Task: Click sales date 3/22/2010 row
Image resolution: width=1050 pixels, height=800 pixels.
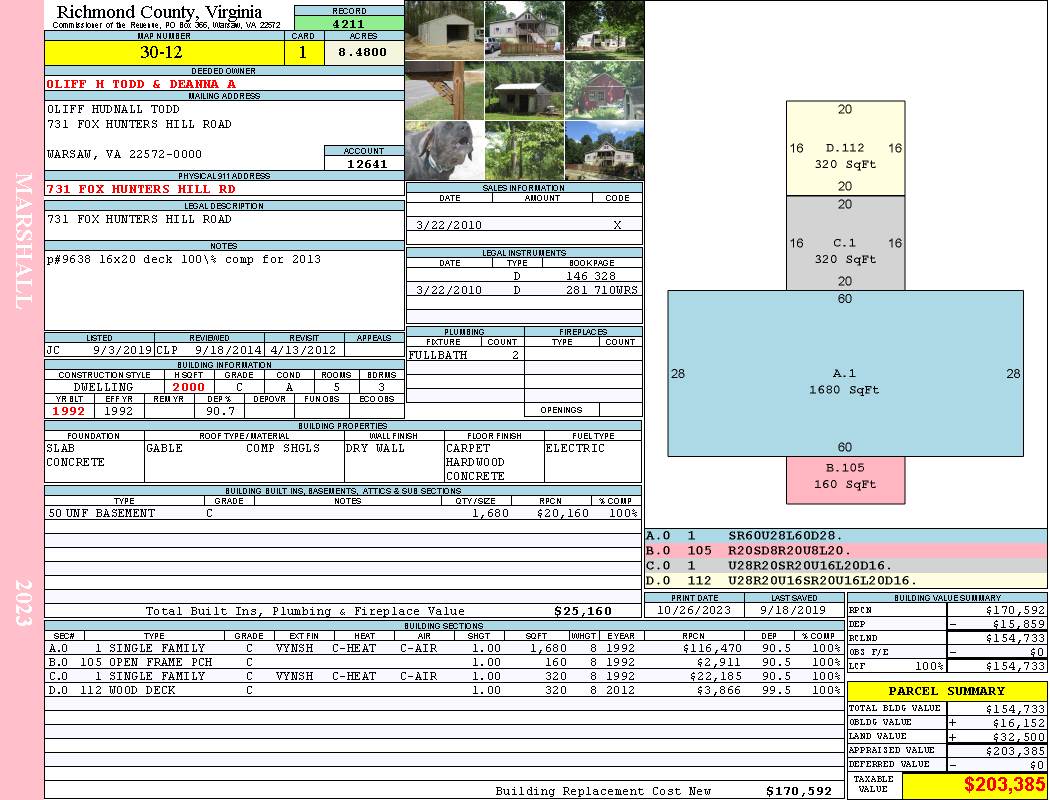Action: [x=524, y=225]
